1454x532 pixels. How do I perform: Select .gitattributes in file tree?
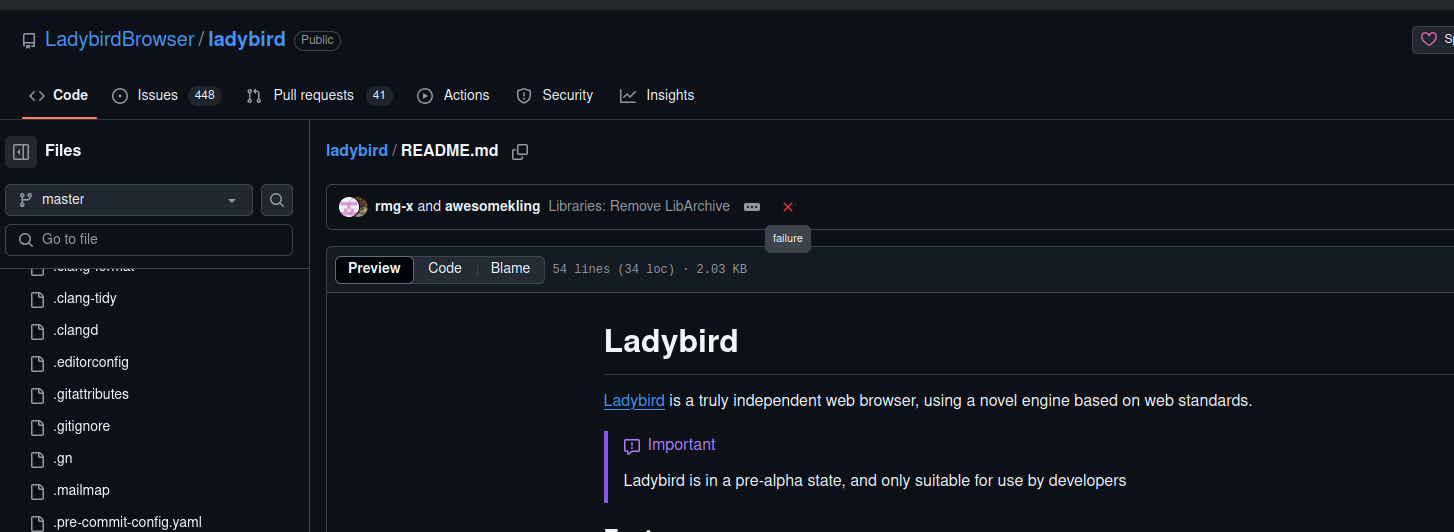tap(91, 395)
